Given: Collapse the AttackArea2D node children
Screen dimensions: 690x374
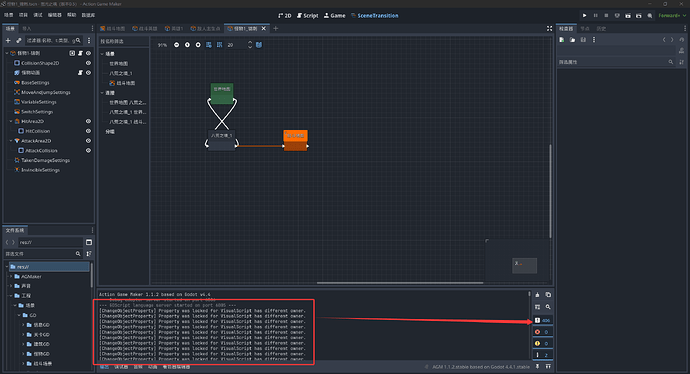Looking at the screenshot, I should pos(11,141).
